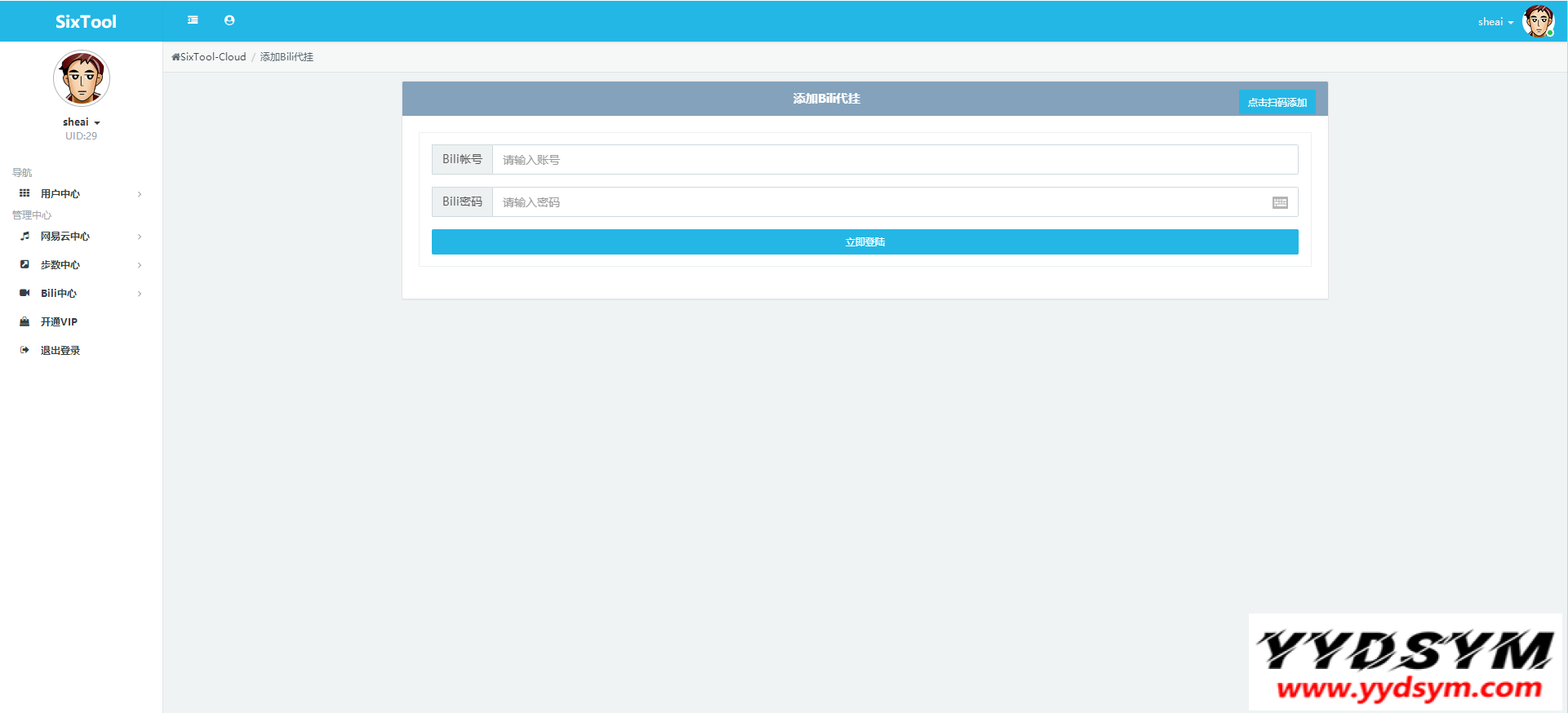Open the sheai dropdown under sidebar avatar
The height and width of the screenshot is (713, 1568).
(81, 122)
